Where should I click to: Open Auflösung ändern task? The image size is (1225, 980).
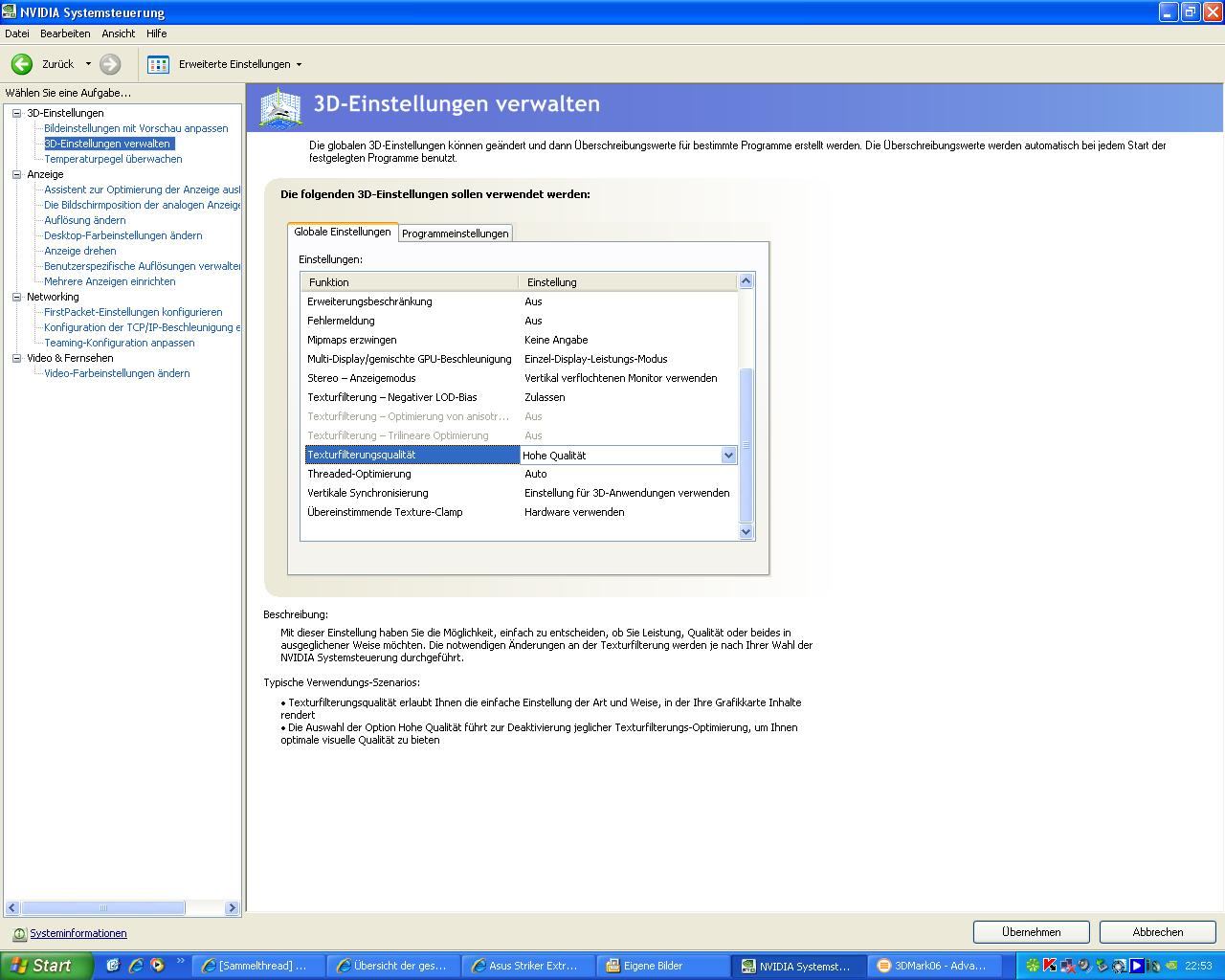click(84, 220)
